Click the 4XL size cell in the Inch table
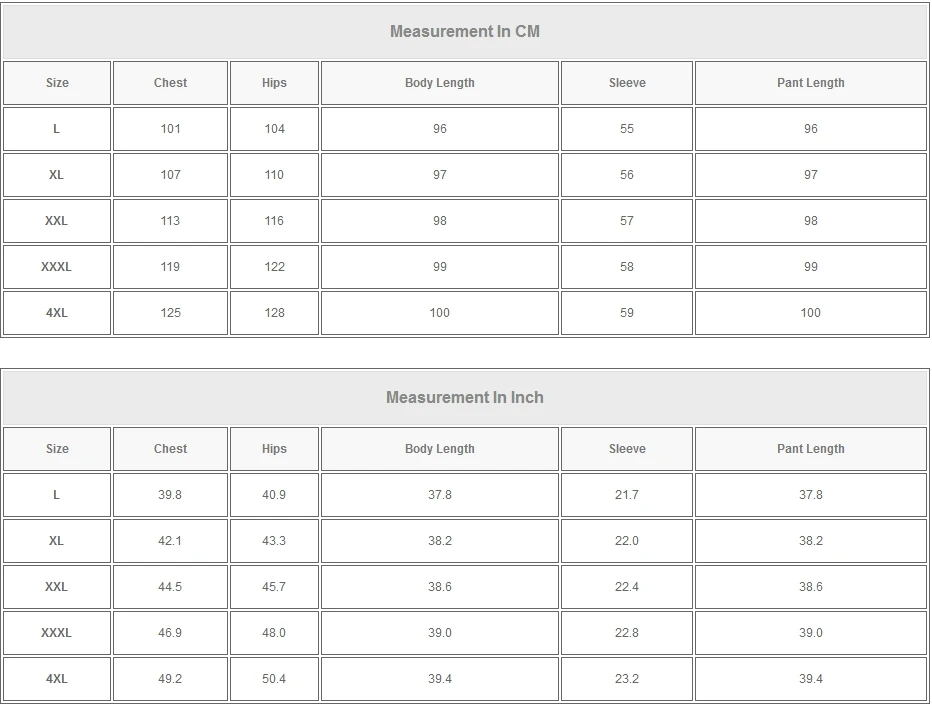 coord(56,679)
